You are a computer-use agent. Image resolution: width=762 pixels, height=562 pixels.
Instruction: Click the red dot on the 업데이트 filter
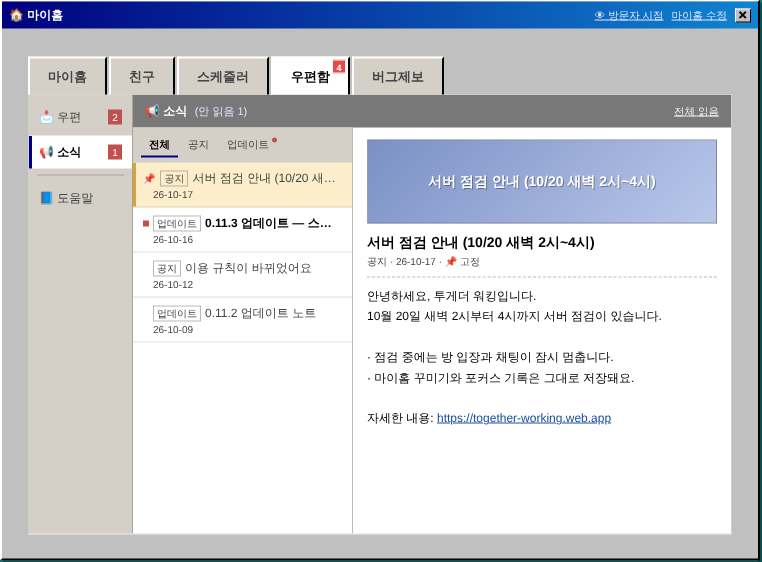pyautogui.click(x=275, y=140)
